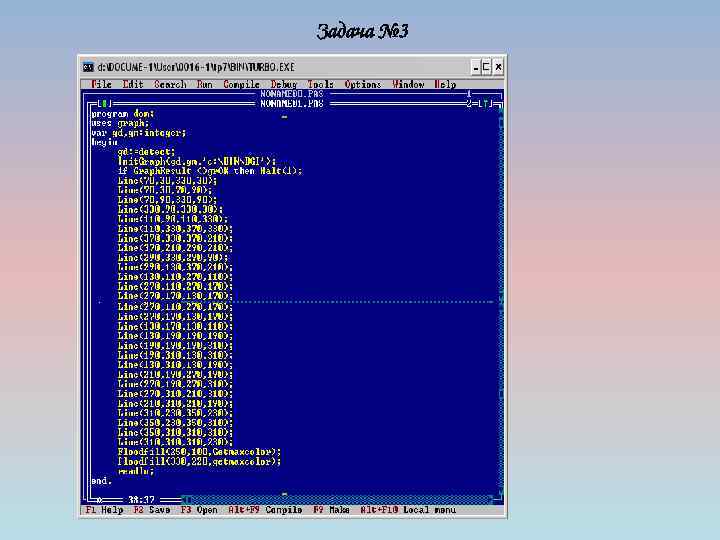Click the Line(70,30,330,30) statement

[167, 180]
